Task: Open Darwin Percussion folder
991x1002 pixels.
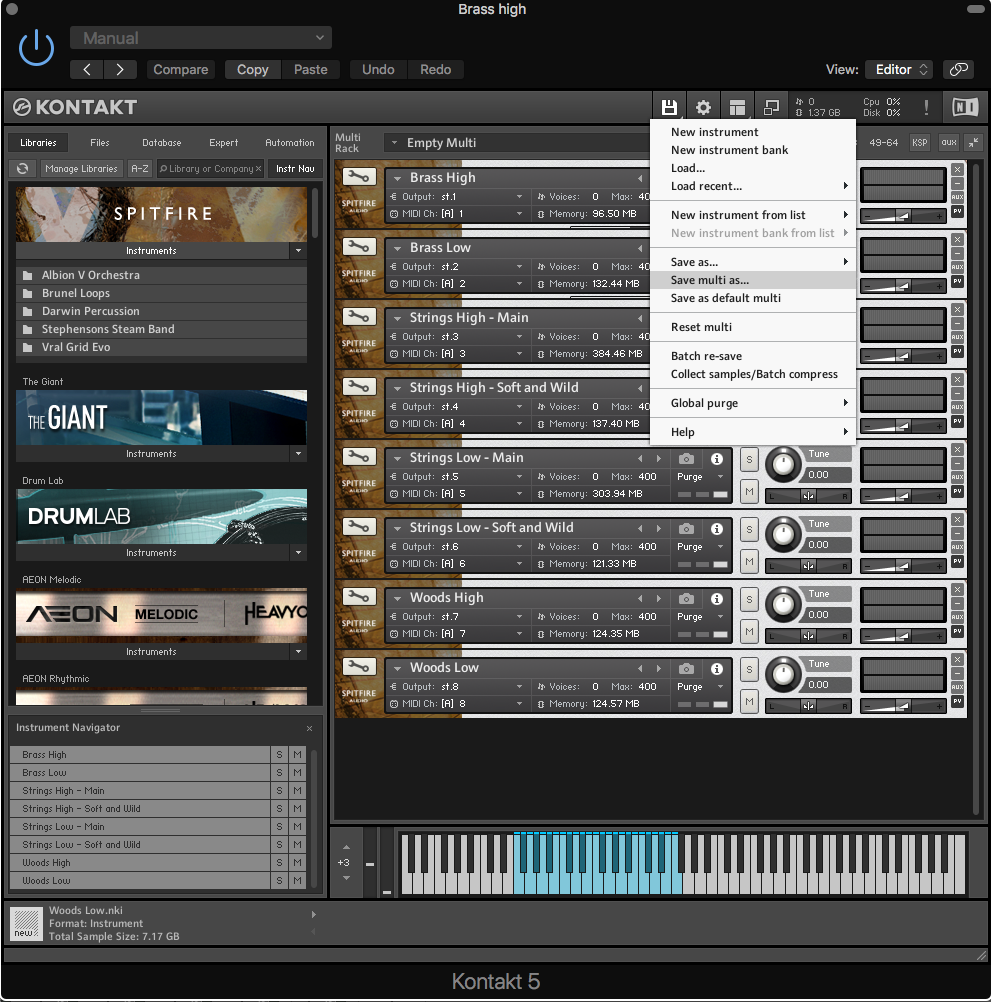Action: click(x=161, y=311)
